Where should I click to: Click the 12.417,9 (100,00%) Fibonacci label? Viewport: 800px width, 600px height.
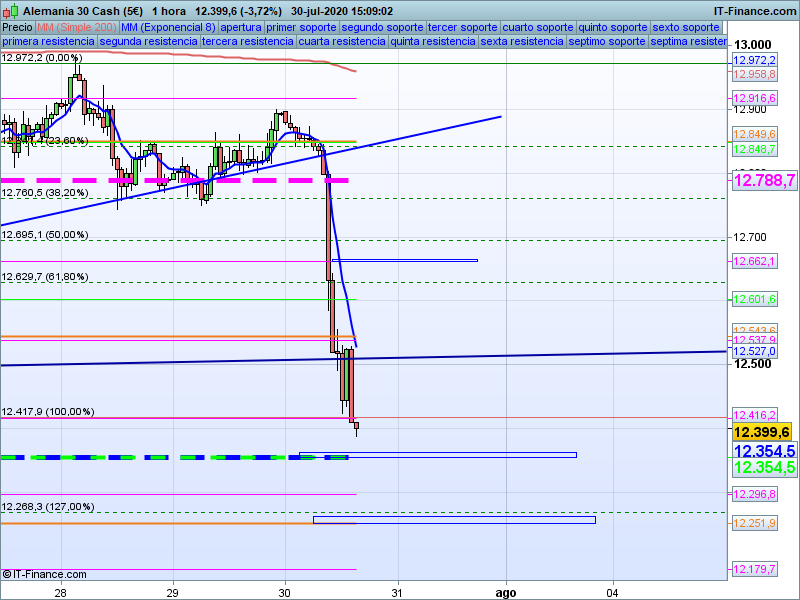(x=48, y=412)
